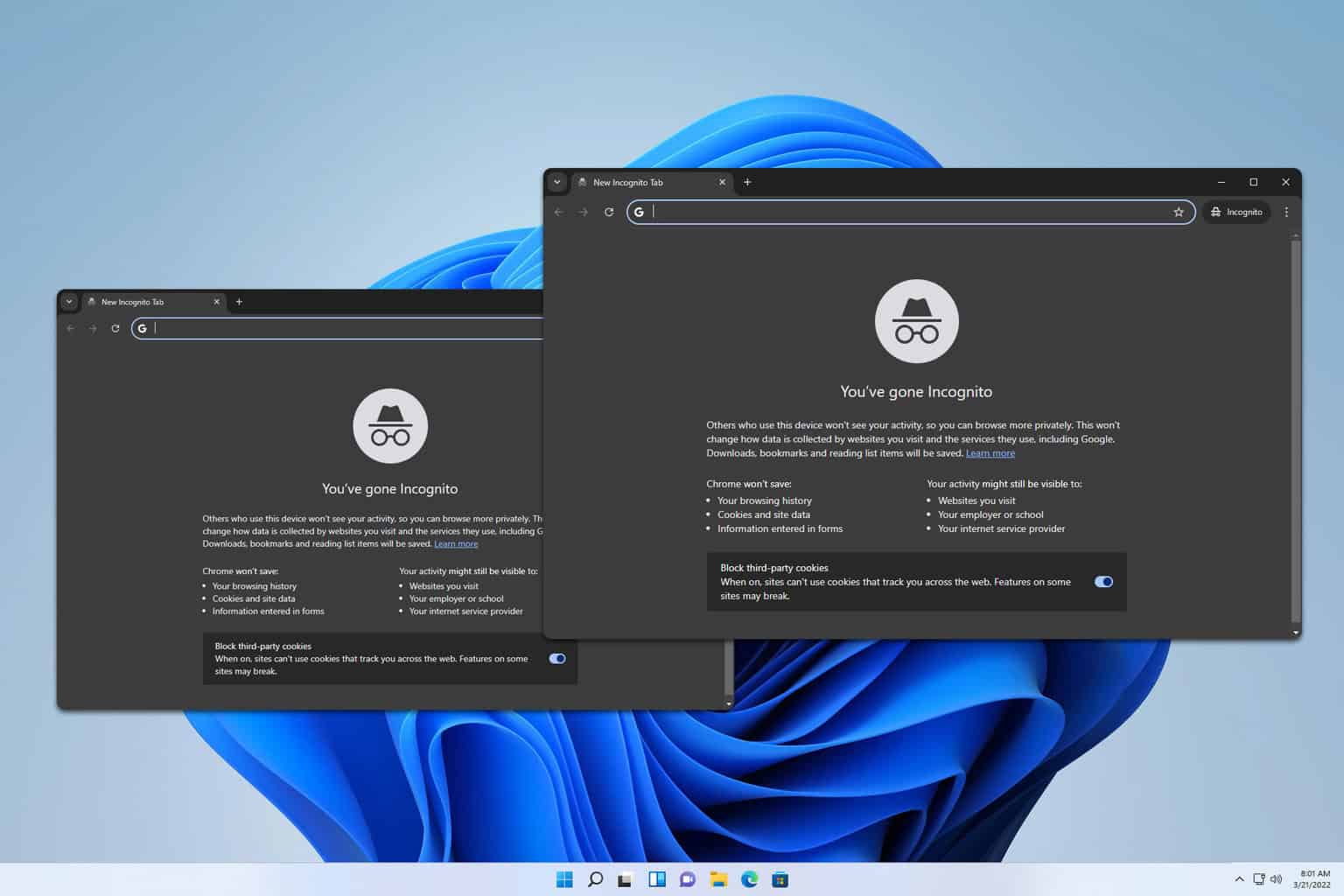Click 'Your employer or school' in front window
This screenshot has width=1344, height=896.
(x=990, y=514)
